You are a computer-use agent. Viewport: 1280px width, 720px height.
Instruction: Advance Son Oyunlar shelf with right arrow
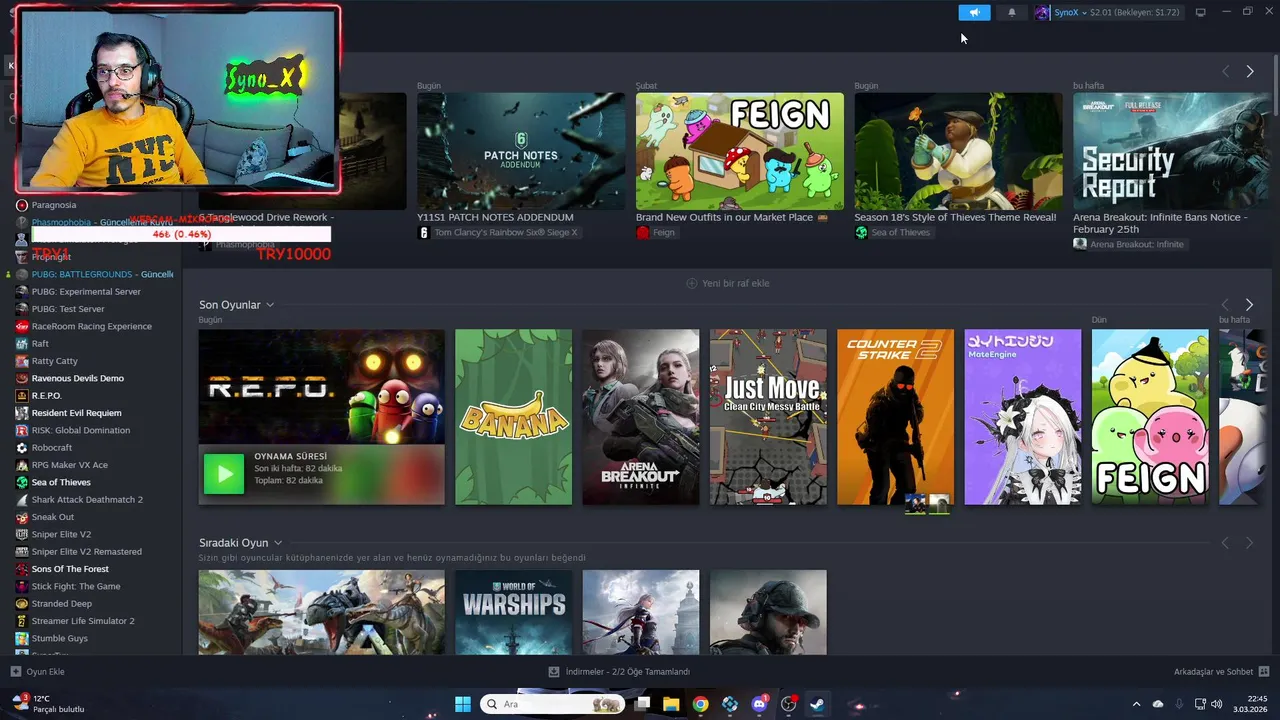[x=1249, y=304]
